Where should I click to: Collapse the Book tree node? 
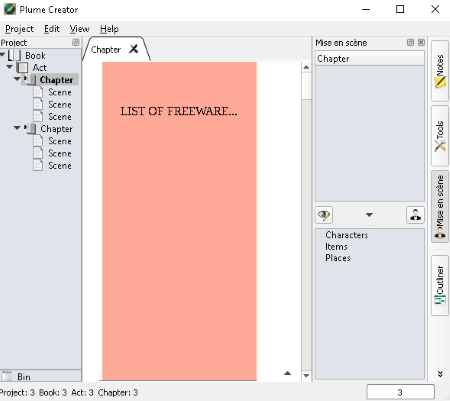(2, 54)
